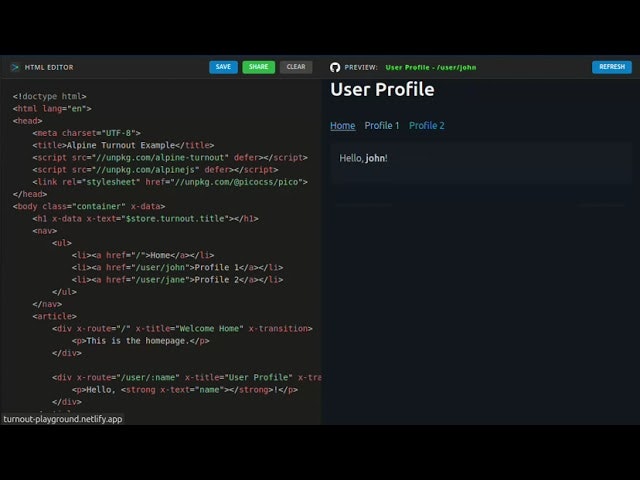Screen dimensions: 640x480
Task: Place cursor on the '<!doctype html>' line
Action: (x=49, y=96)
